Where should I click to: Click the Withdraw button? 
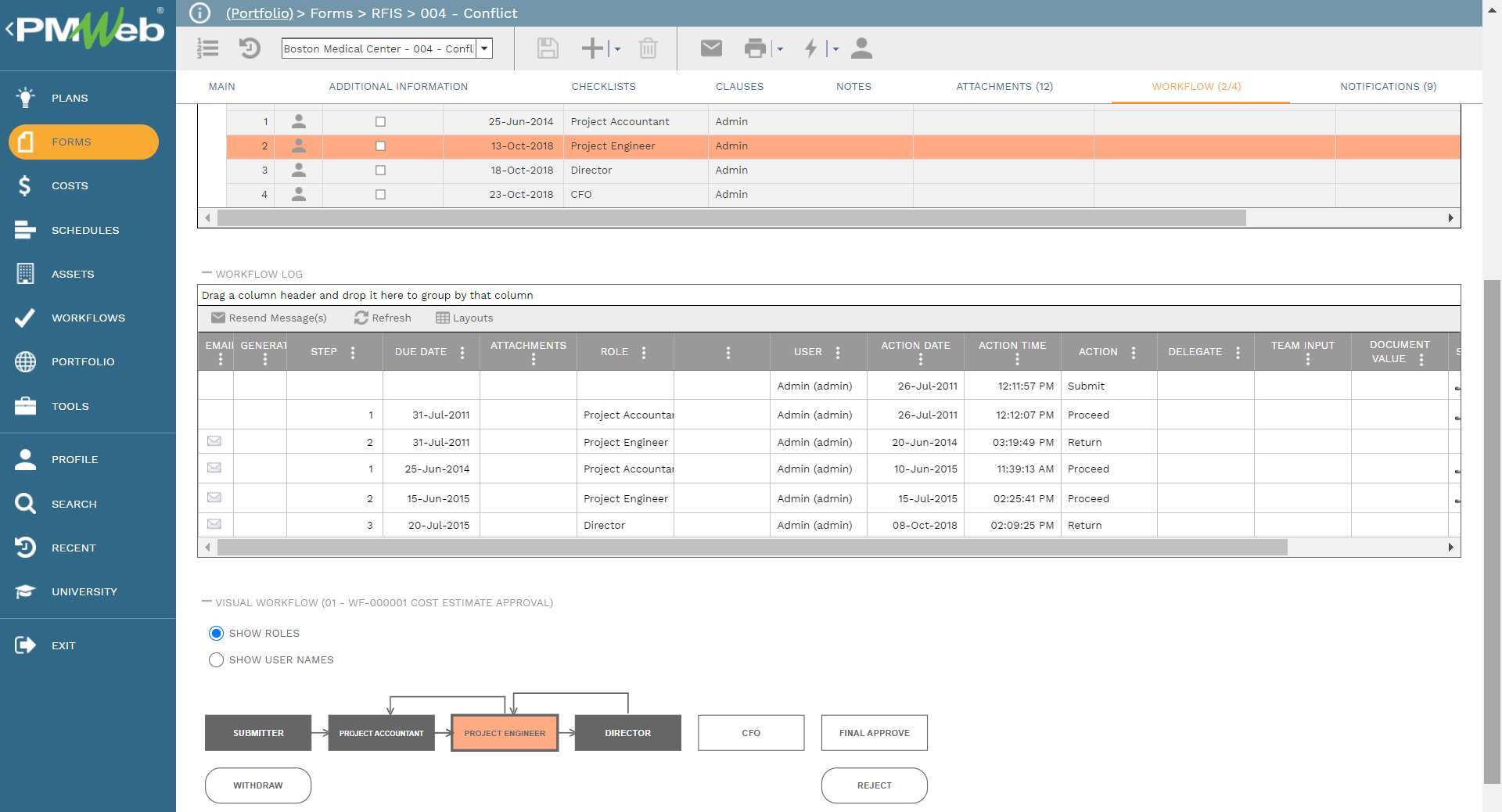pyautogui.click(x=257, y=785)
